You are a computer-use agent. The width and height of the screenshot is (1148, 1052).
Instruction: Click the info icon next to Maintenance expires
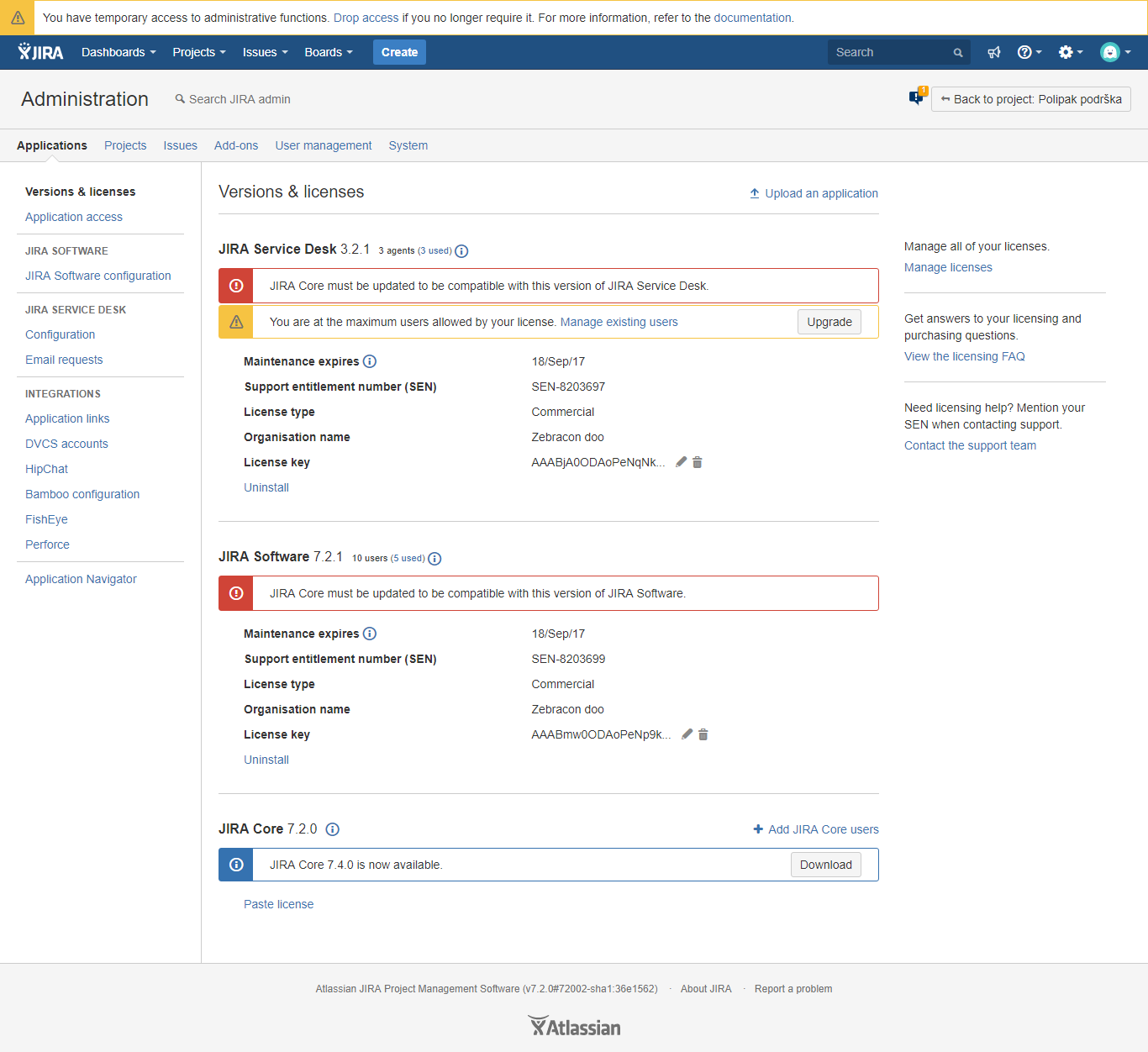[370, 361]
